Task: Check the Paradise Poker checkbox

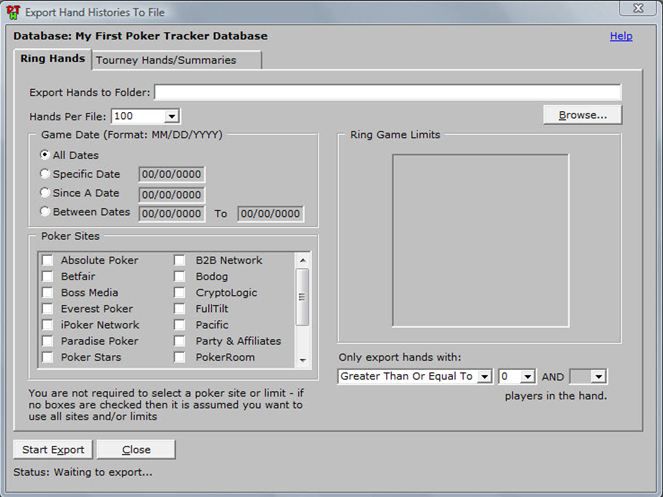Action: [47, 341]
